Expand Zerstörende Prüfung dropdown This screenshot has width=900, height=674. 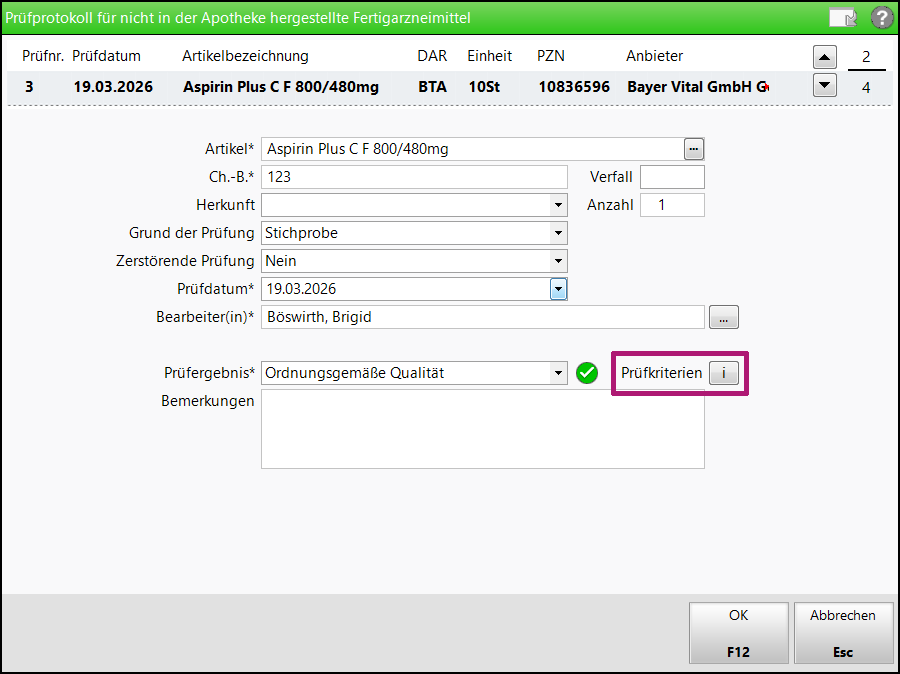click(x=558, y=261)
